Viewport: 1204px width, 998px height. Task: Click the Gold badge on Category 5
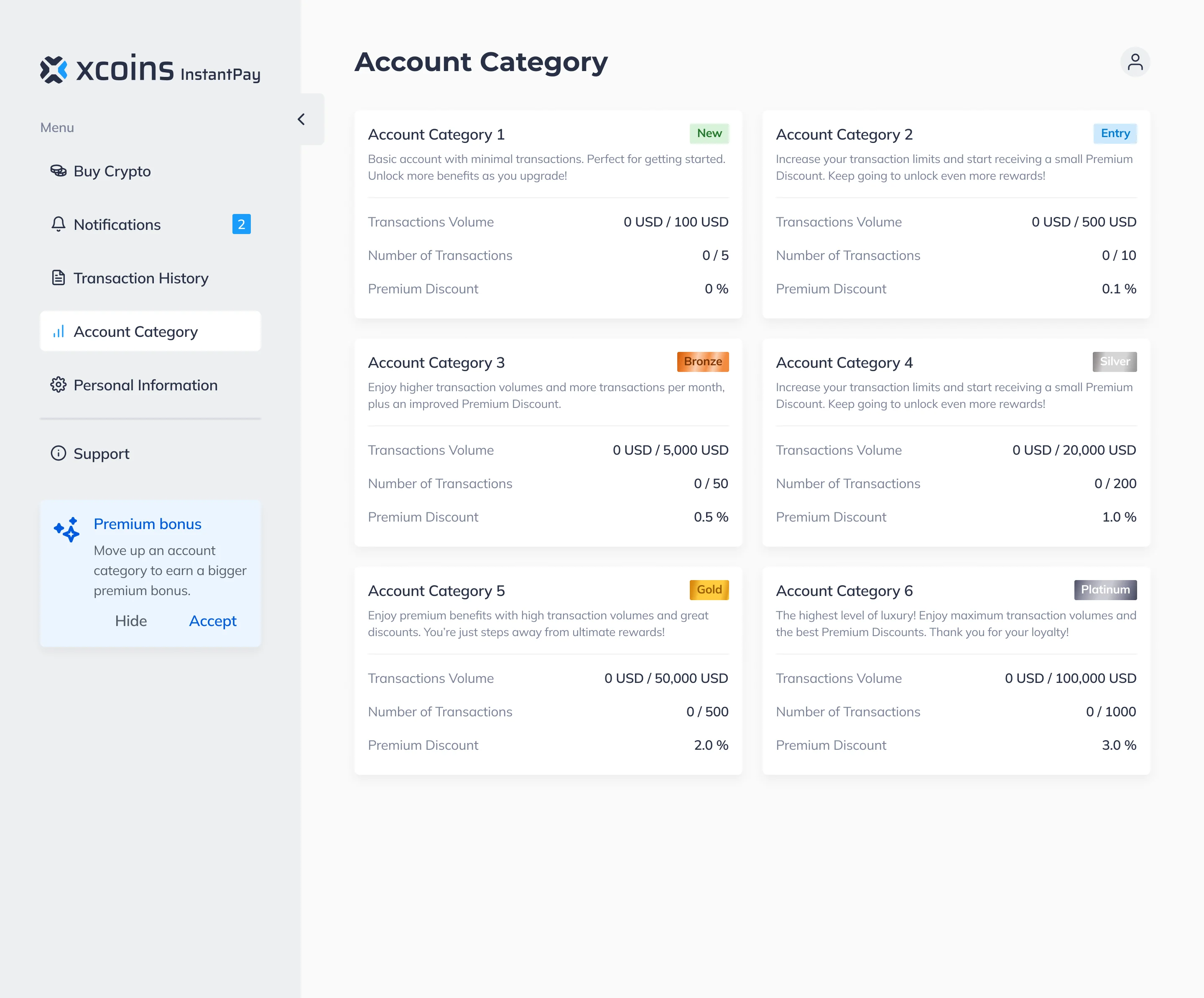(709, 590)
